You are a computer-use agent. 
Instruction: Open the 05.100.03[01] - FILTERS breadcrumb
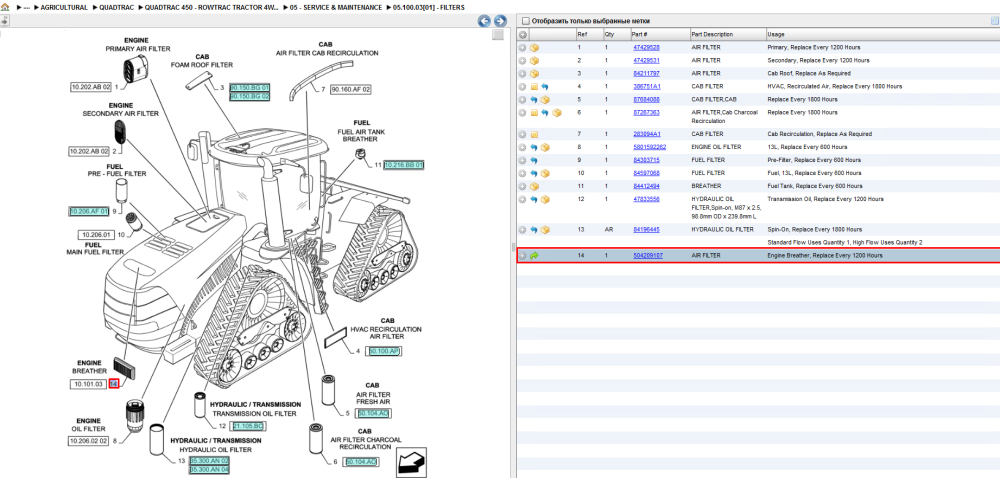429,8
